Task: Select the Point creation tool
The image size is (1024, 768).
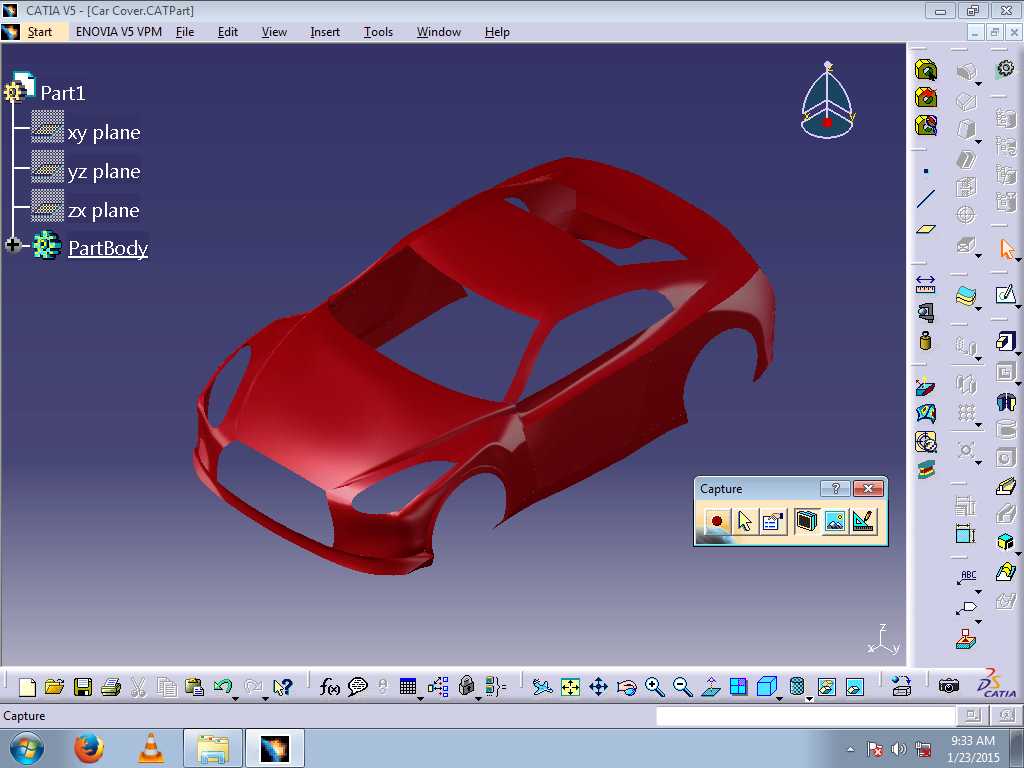Action: 925,171
